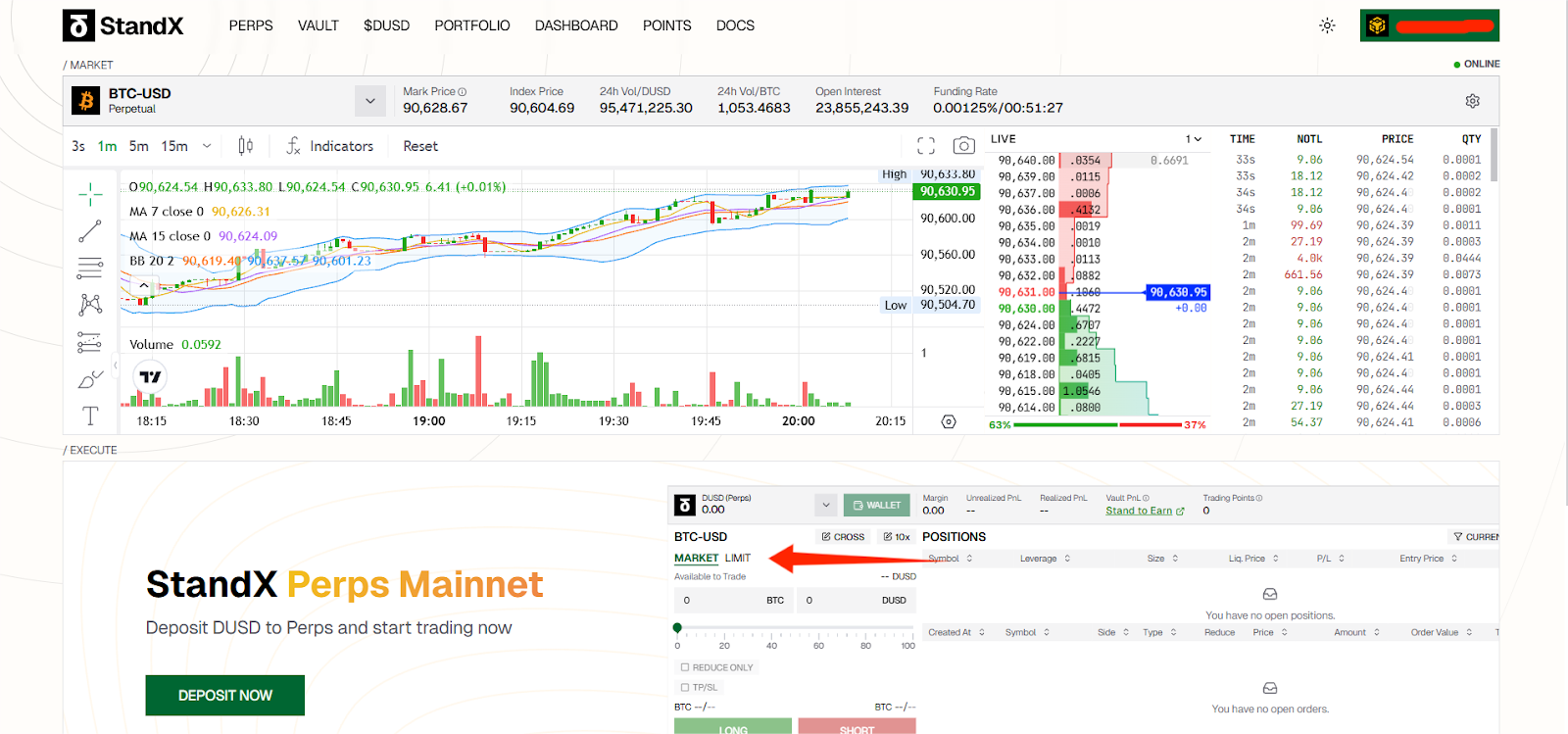1568x734 pixels.
Task: Enable the TP/SL checkbox
Action: pos(685,687)
